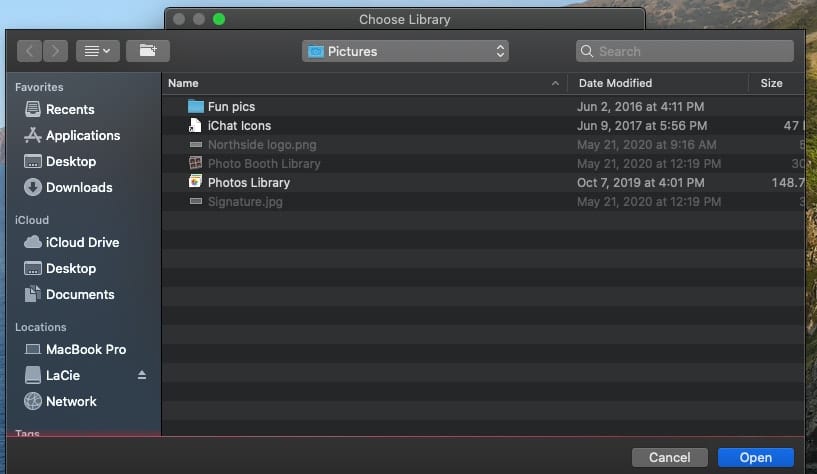Click the Fun pics folder icon
Screen dimensions: 817x474
point(196,107)
